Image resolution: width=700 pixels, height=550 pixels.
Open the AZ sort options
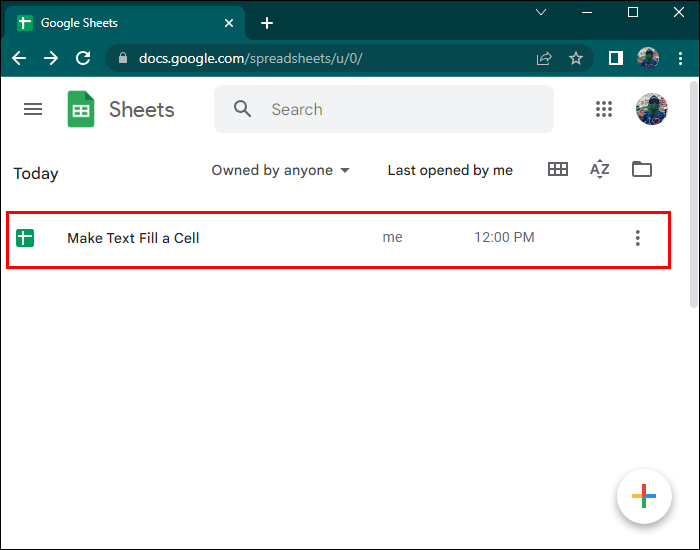point(600,170)
